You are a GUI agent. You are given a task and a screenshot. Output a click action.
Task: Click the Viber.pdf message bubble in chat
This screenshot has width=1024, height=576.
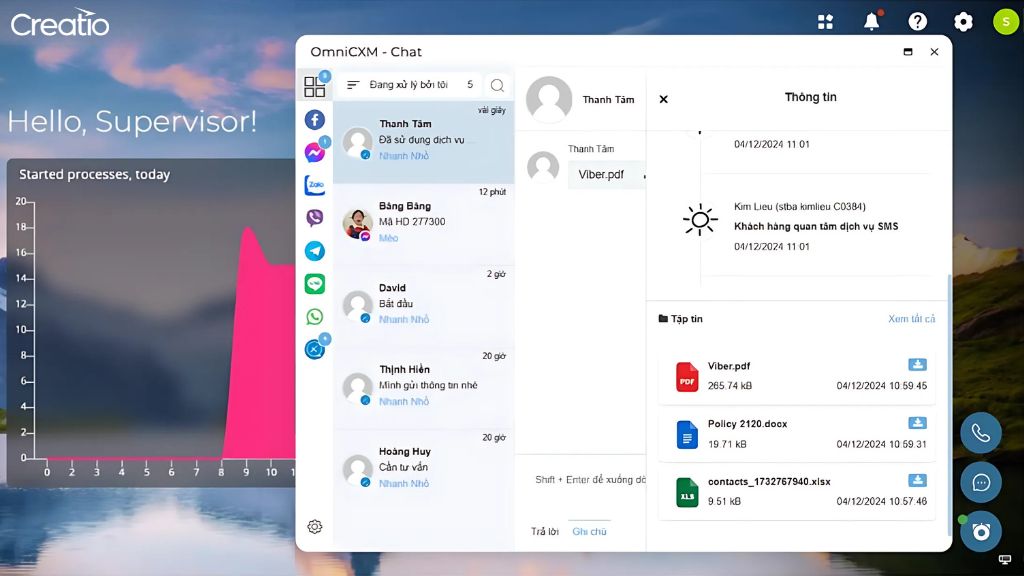click(606, 175)
